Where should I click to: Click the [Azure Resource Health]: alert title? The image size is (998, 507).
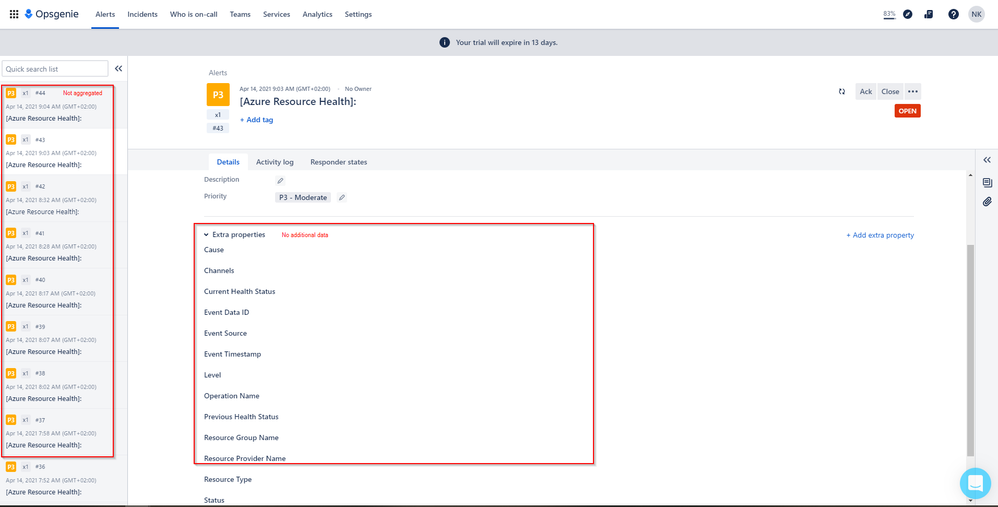[297, 102]
